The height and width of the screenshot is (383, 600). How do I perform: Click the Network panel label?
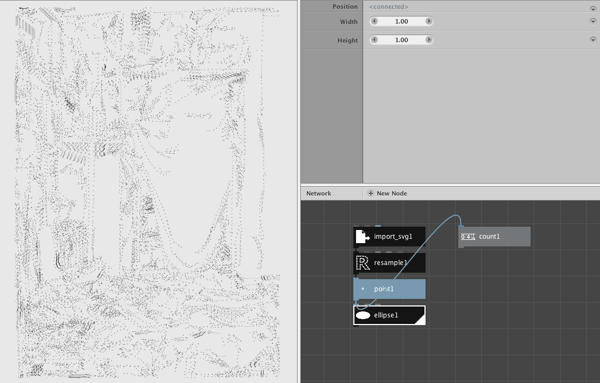point(319,194)
